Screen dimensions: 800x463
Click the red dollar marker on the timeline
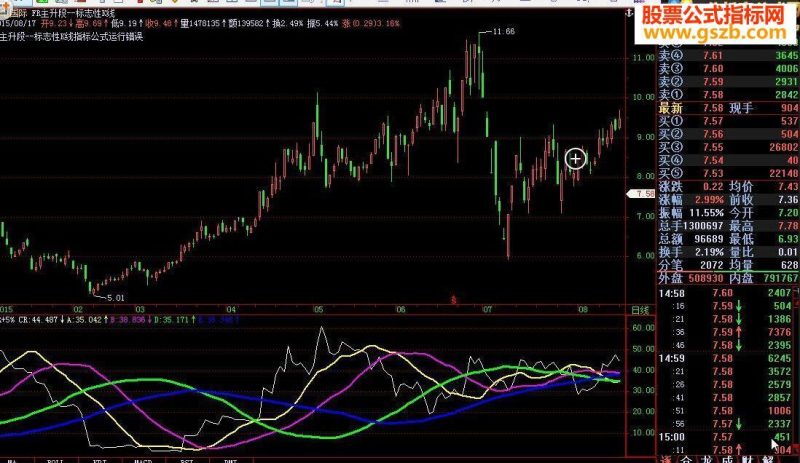(x=453, y=300)
